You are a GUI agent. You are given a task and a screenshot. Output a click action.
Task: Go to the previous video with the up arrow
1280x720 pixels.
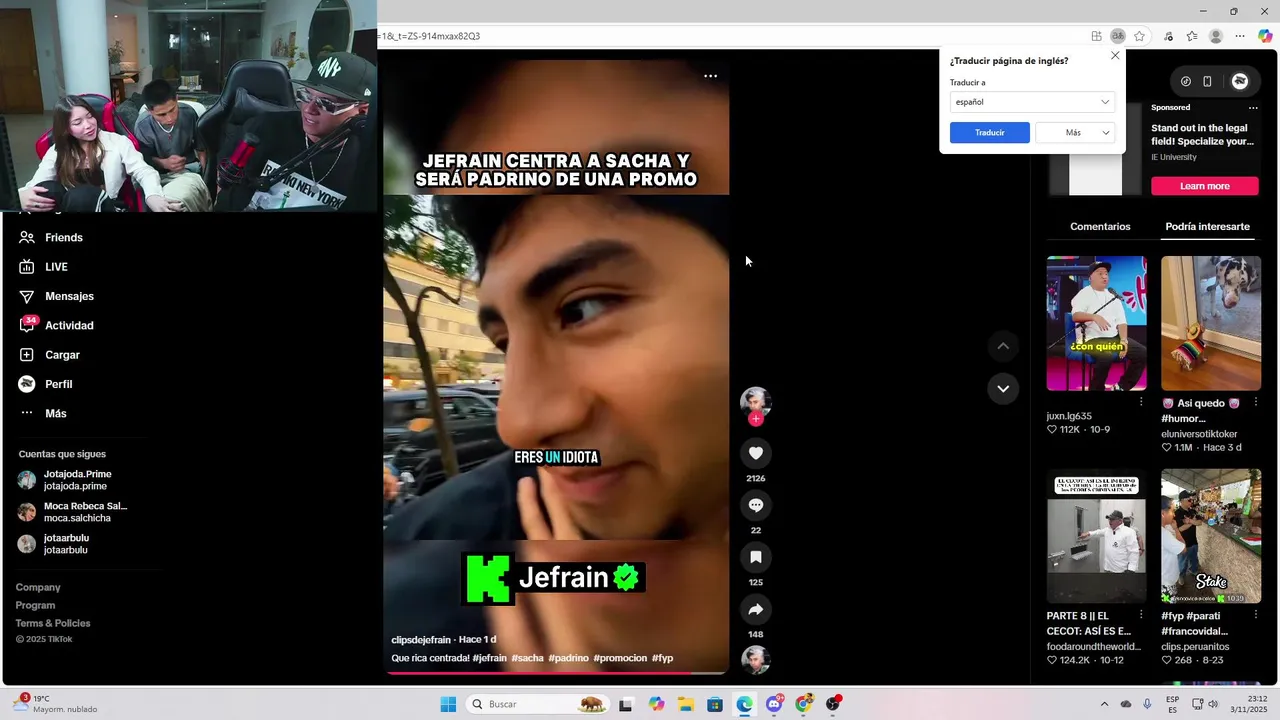(1003, 346)
